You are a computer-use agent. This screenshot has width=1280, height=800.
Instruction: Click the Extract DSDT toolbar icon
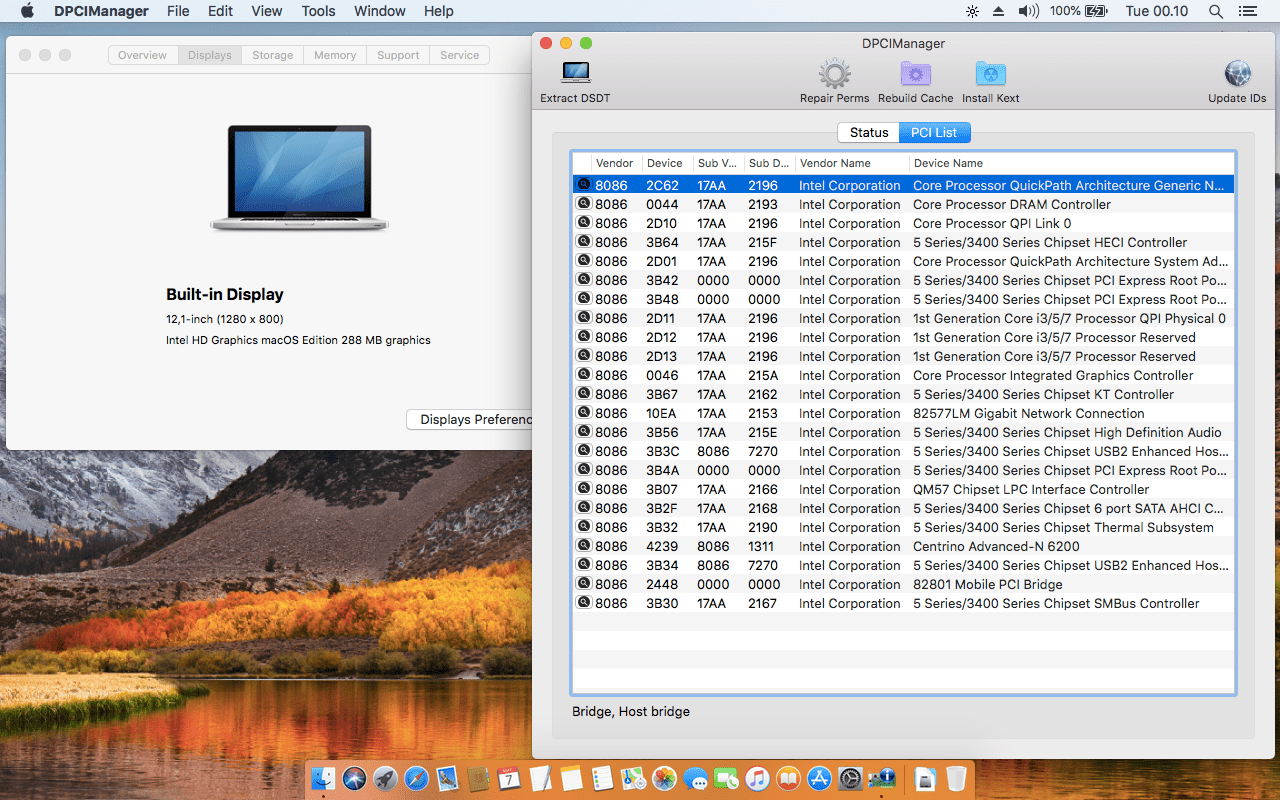click(575, 73)
